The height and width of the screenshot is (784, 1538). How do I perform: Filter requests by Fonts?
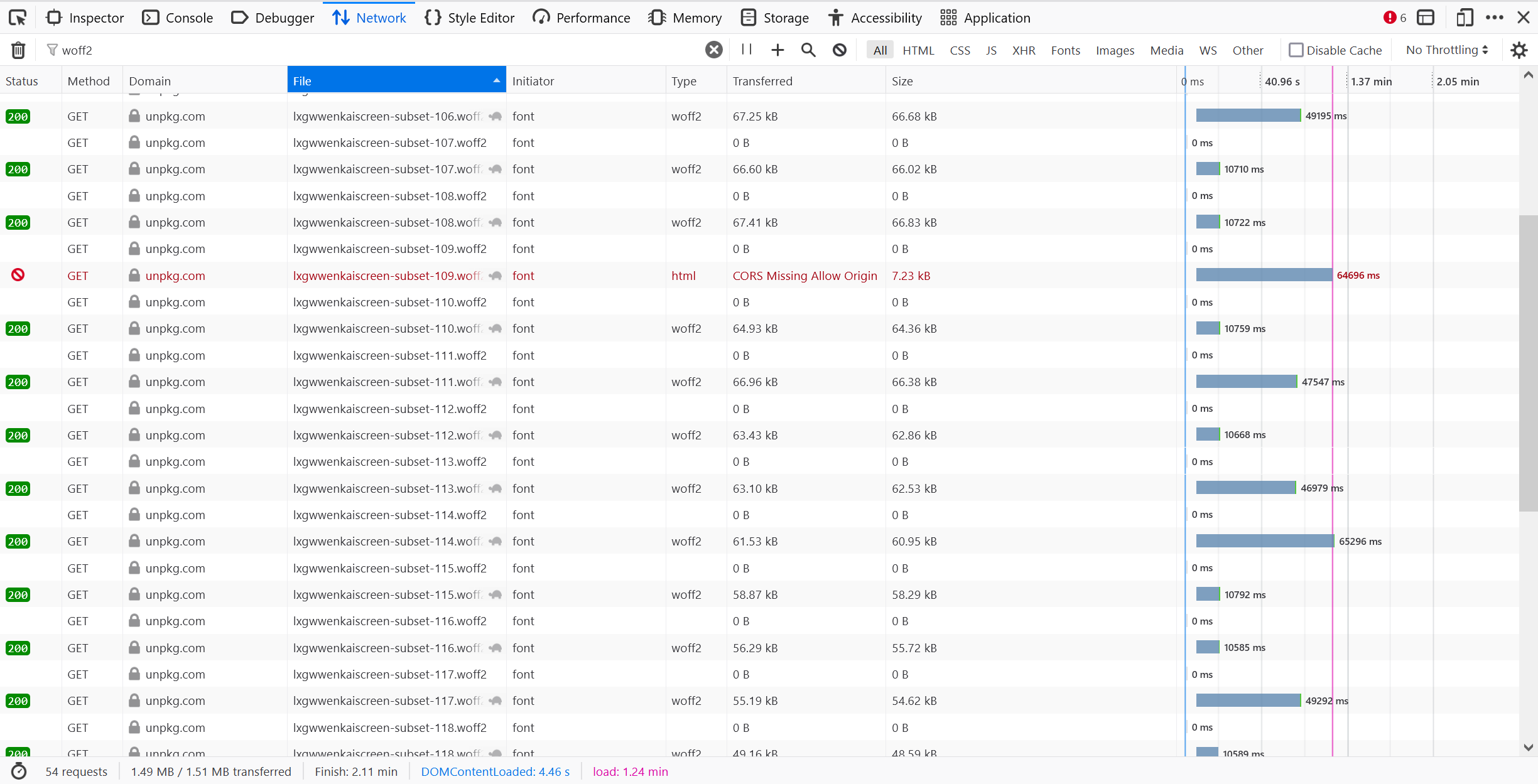[1066, 50]
